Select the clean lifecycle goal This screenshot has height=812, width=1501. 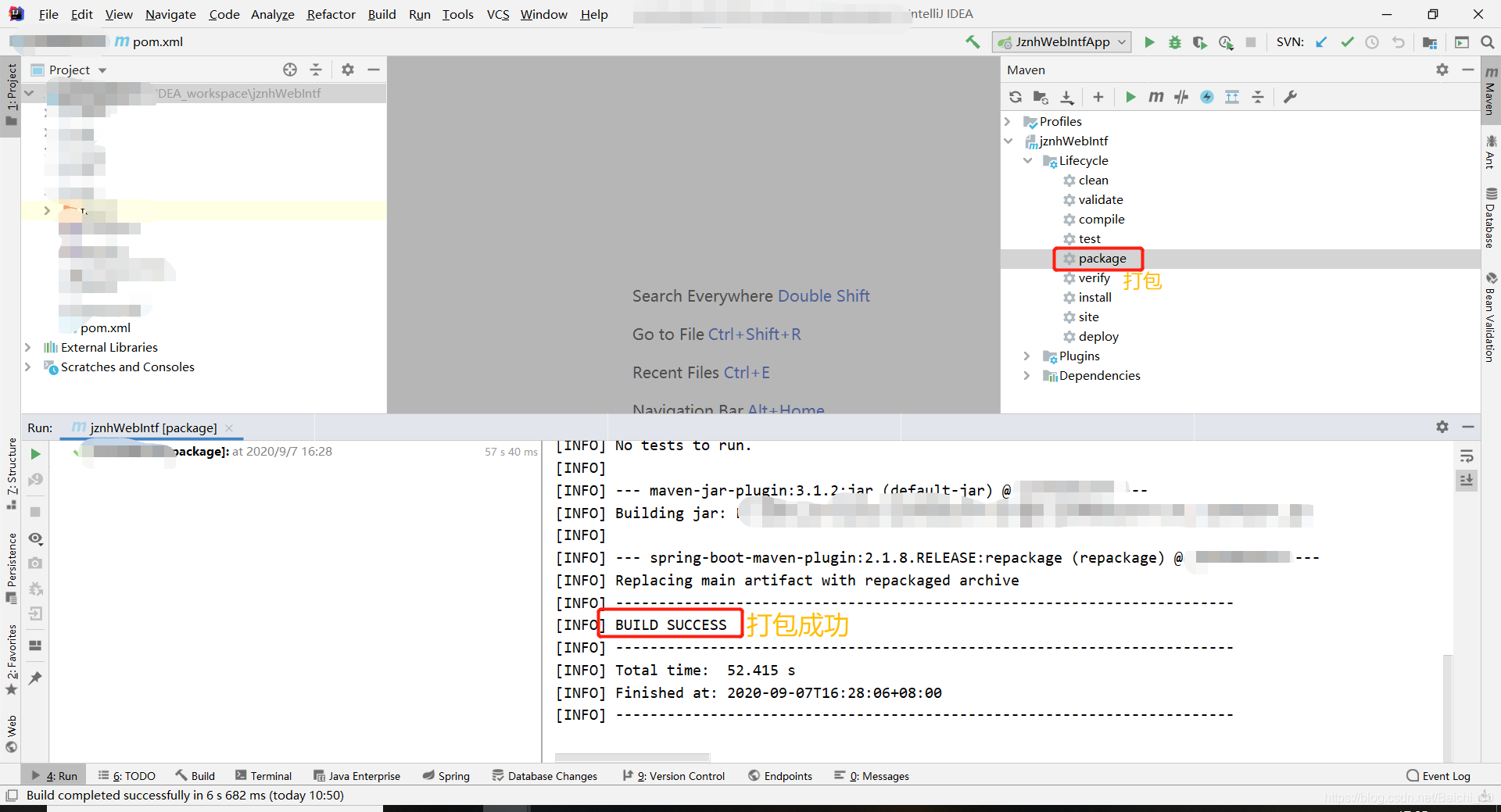pyautogui.click(x=1093, y=180)
